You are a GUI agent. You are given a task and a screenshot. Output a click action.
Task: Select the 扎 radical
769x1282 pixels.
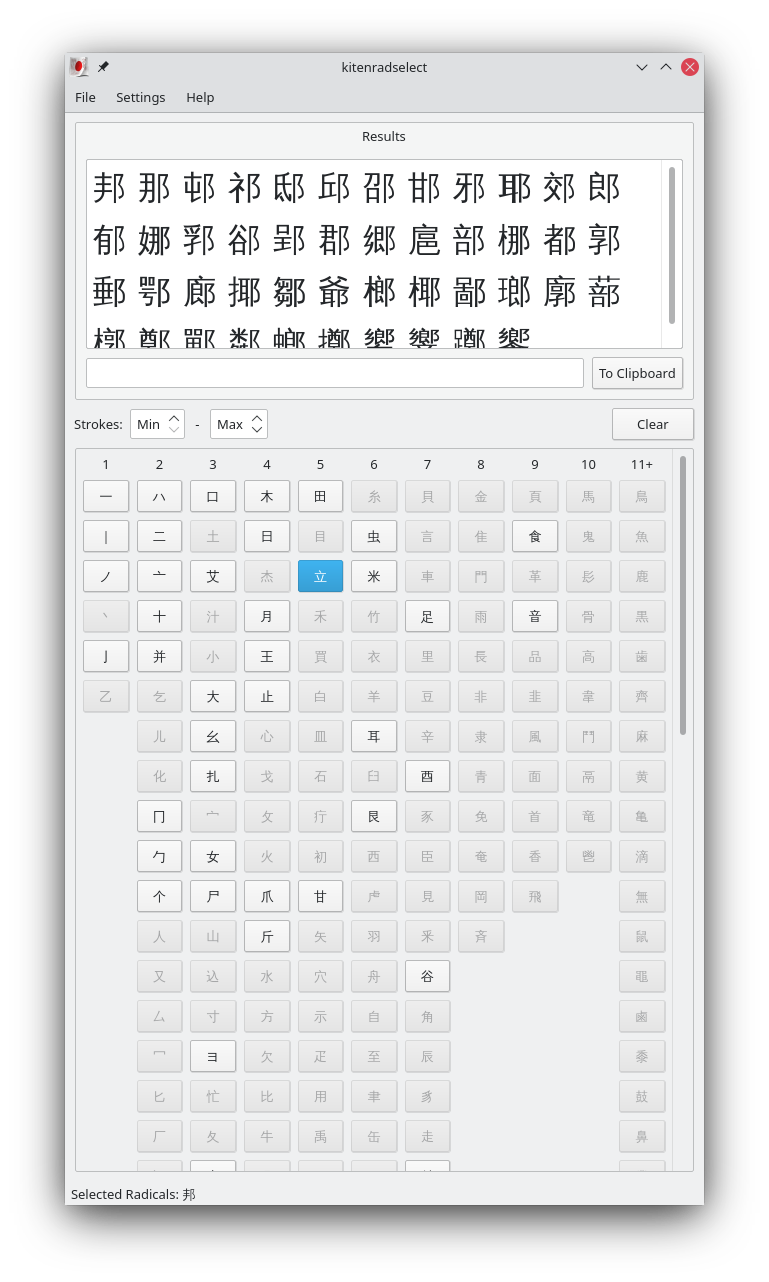coord(213,776)
